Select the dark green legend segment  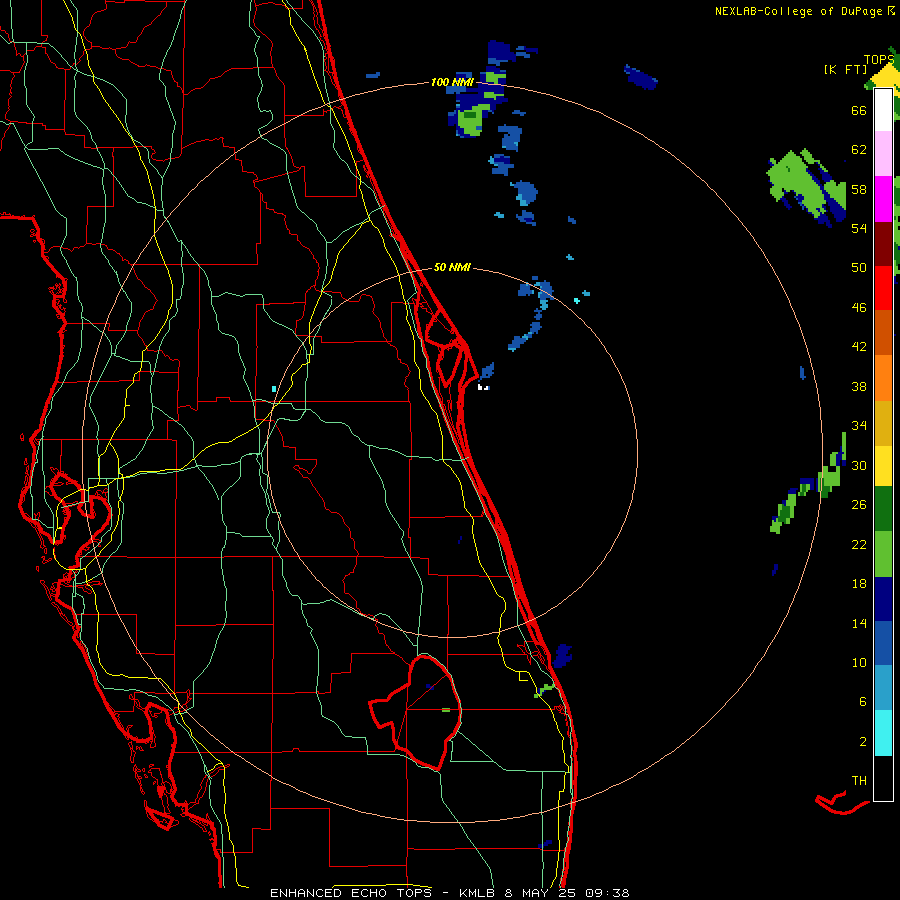pyautogui.click(x=883, y=509)
